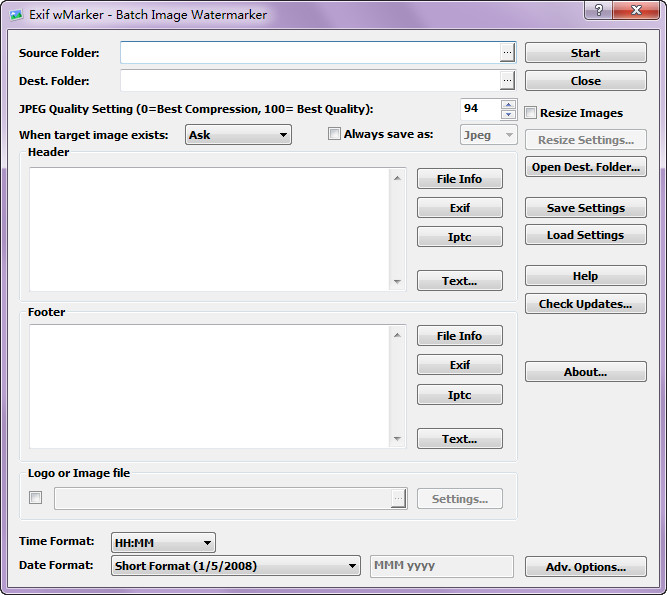This screenshot has height=595, width=667.
Task: Open Adv. Options button
Action: pos(586,567)
